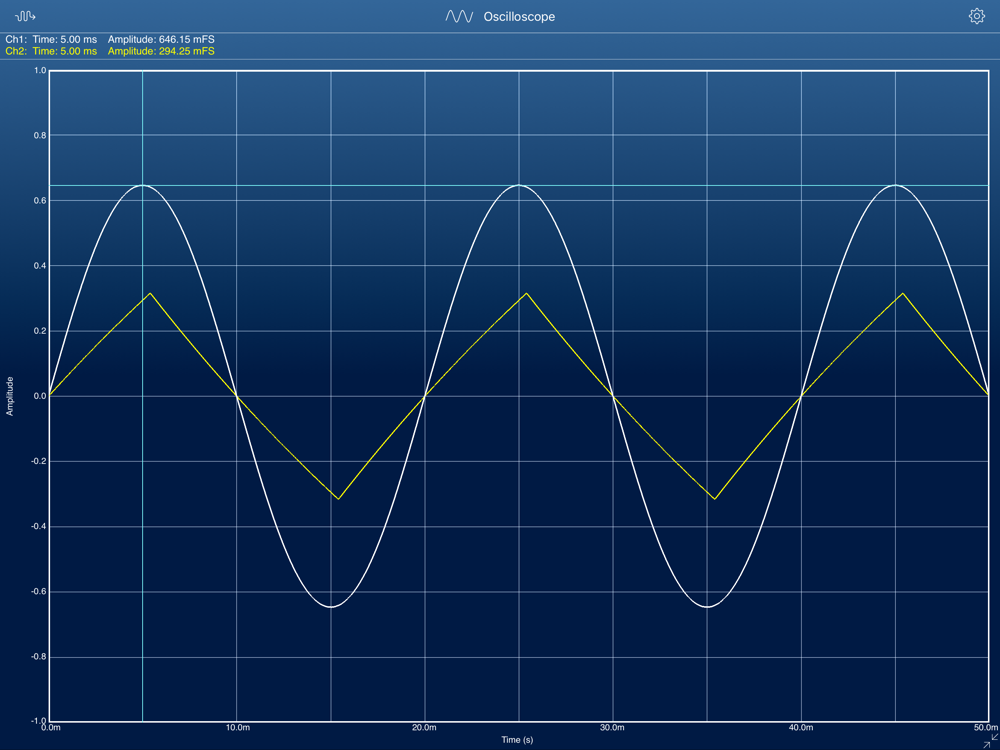Click the 40.0m time axis label

(800, 728)
